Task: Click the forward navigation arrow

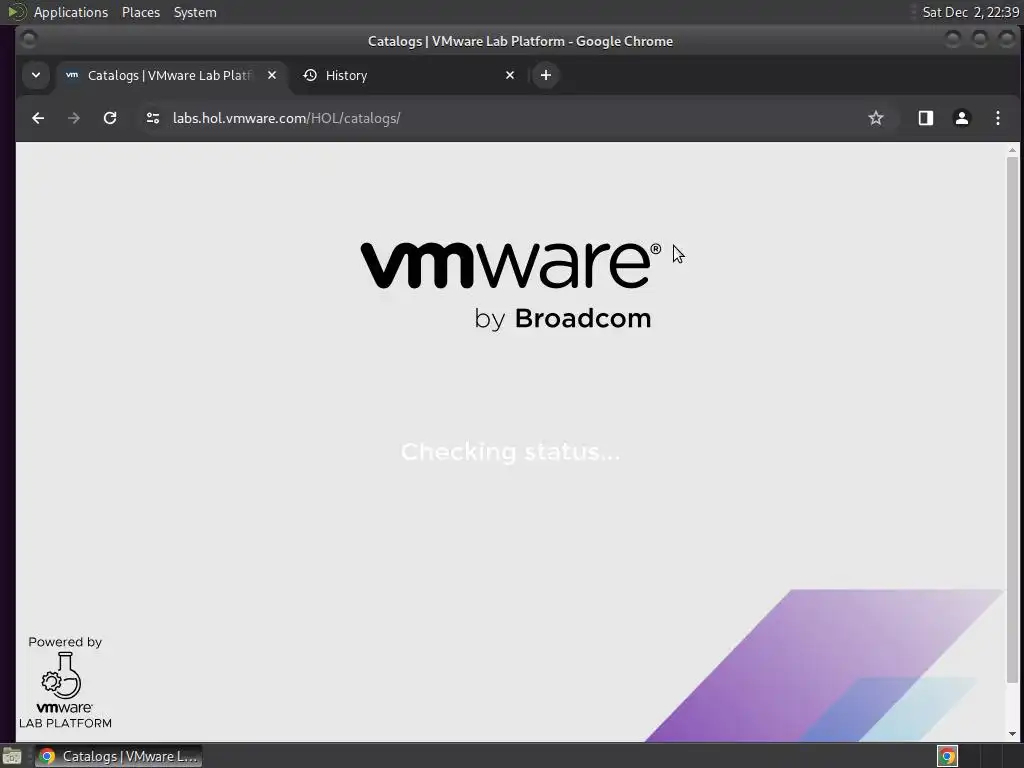Action: (x=74, y=118)
